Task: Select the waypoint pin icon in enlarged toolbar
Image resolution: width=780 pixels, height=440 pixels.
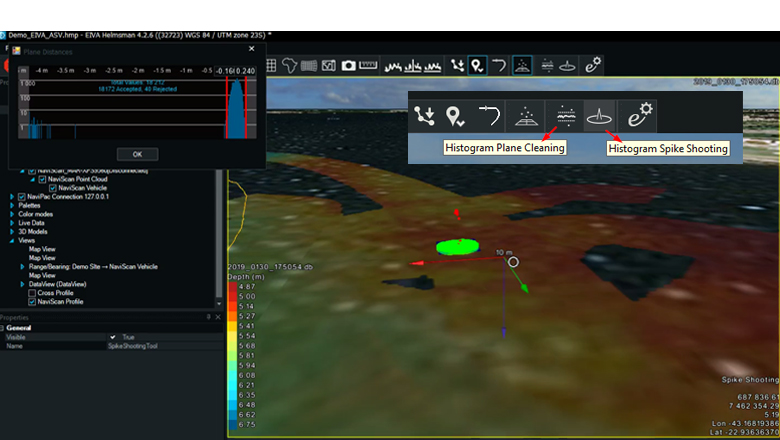Action: coord(454,116)
